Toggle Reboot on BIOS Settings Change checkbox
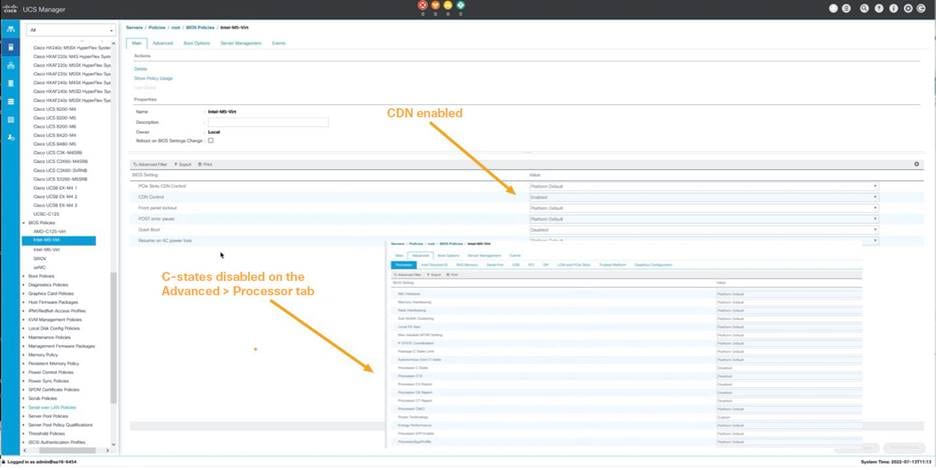Image resolution: width=936 pixels, height=470 pixels. point(211,140)
